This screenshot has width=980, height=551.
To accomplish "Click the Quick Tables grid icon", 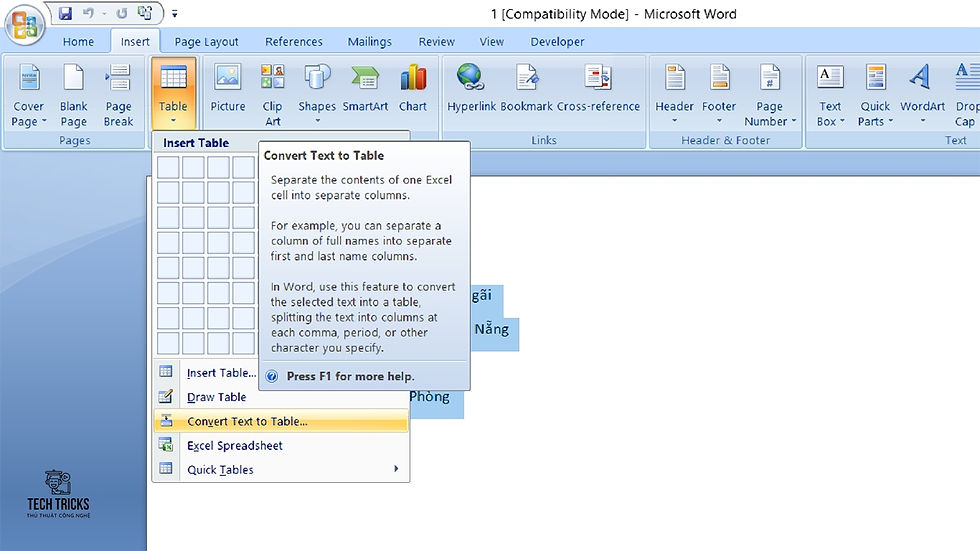I will pyautogui.click(x=166, y=469).
